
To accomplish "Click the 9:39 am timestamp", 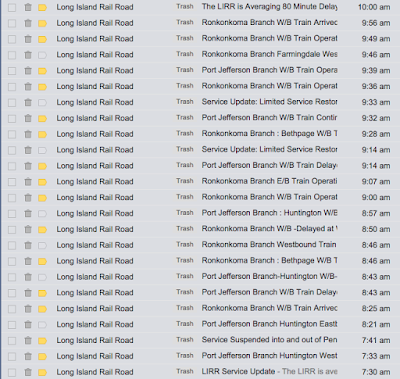I will (376, 71).
